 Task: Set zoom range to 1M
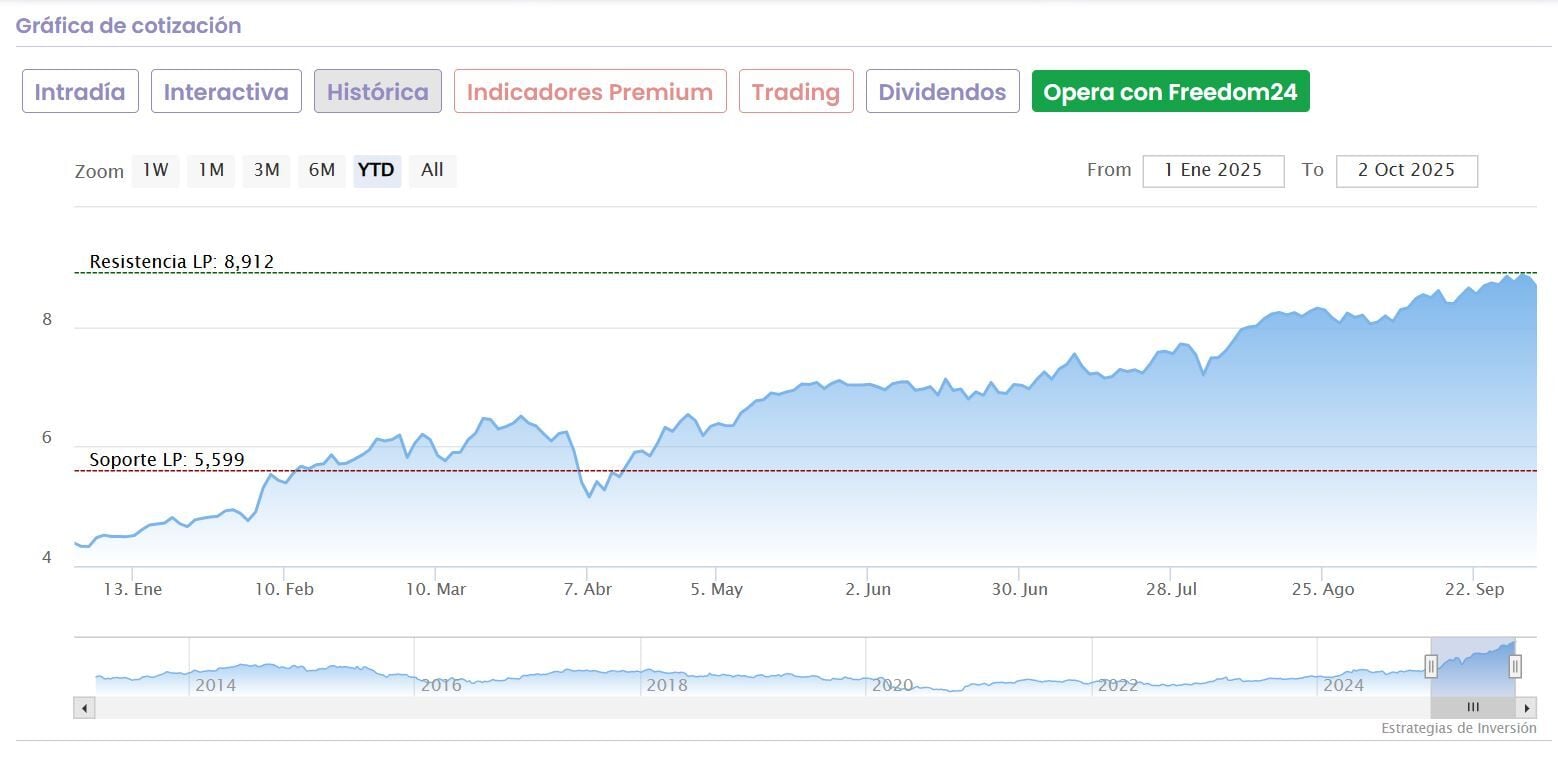(x=210, y=170)
